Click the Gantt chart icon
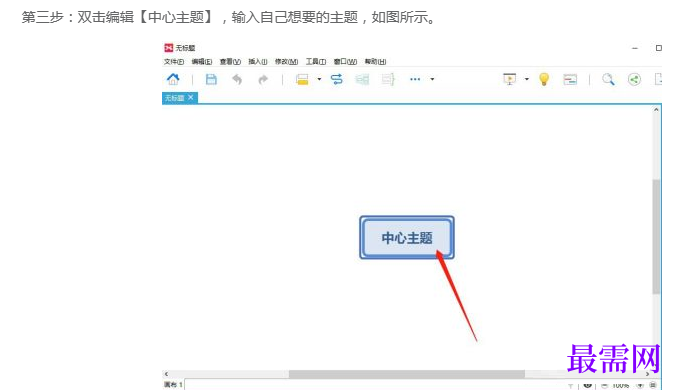Screen dimensions: 679x390 pos(570,80)
